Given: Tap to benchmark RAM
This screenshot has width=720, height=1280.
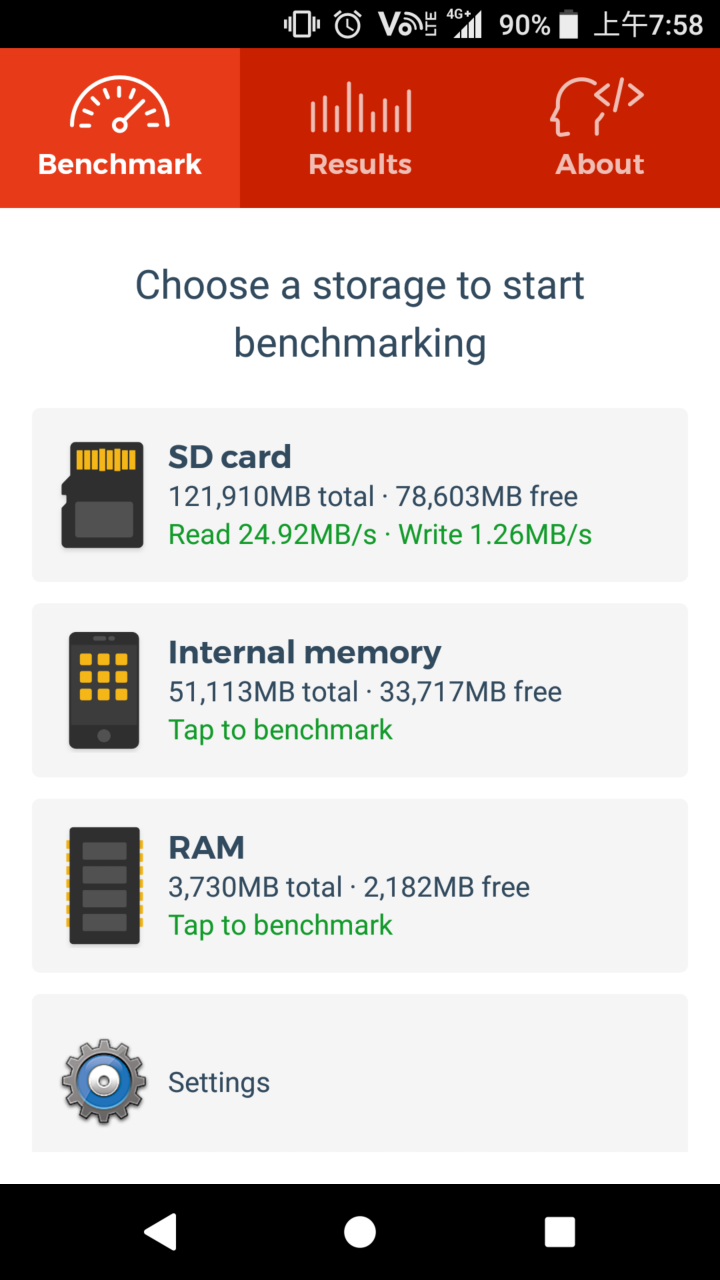Looking at the screenshot, I should [281, 925].
